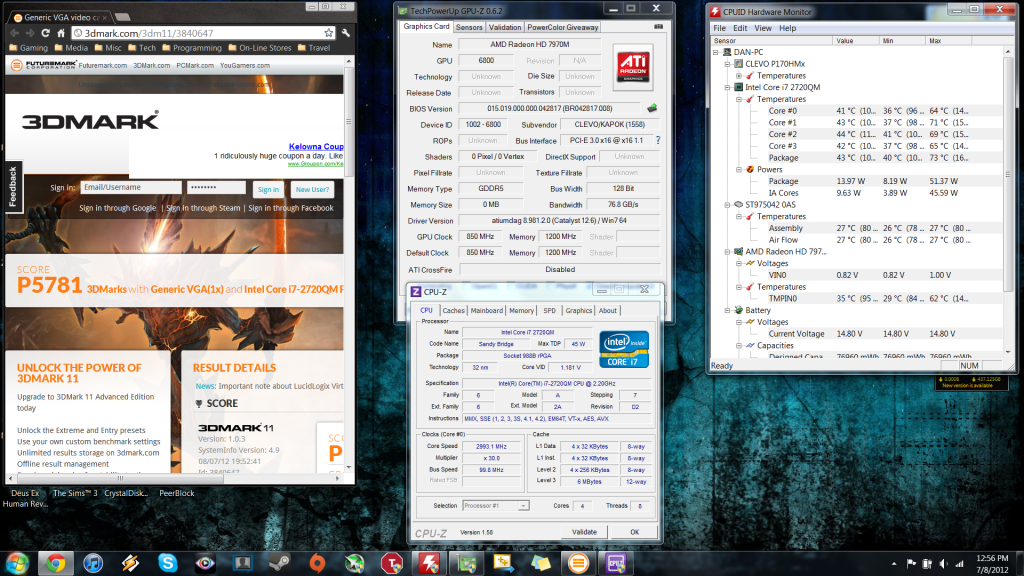Click the Validate button in CPU-Z

(x=584, y=532)
